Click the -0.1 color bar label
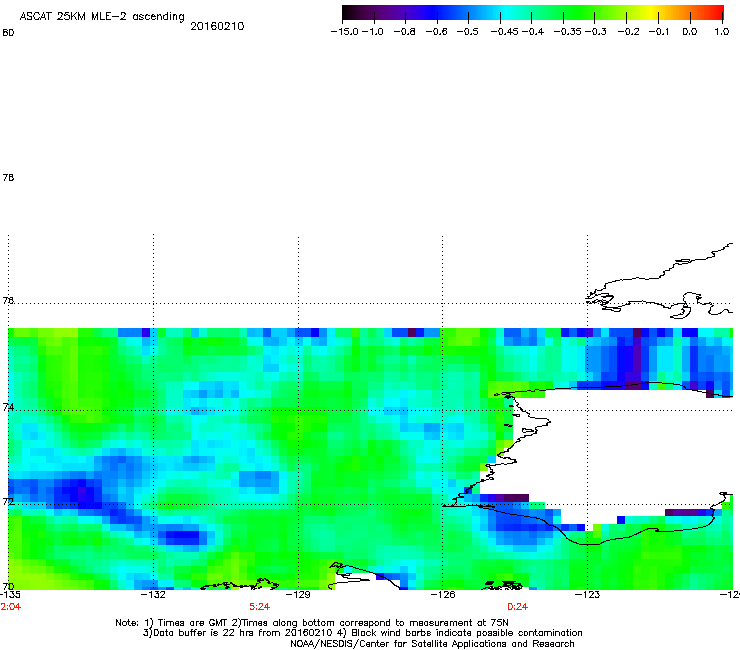The width and height of the screenshot is (740, 650). [x=659, y=32]
